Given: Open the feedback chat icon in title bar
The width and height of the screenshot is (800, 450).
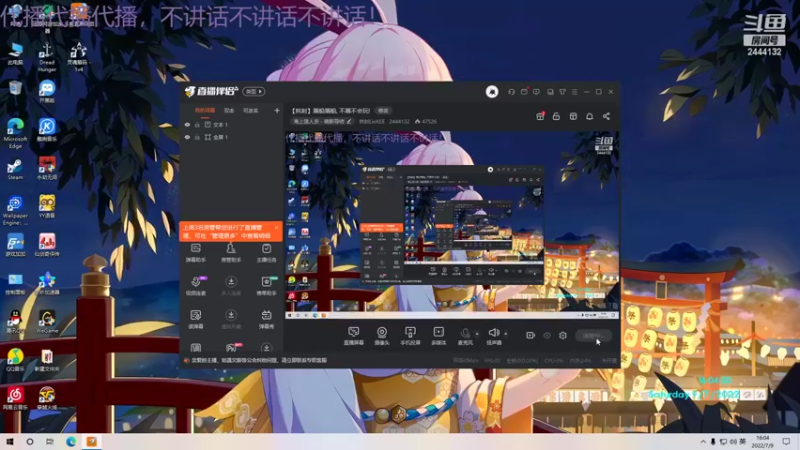Looking at the screenshot, I should [x=536, y=92].
